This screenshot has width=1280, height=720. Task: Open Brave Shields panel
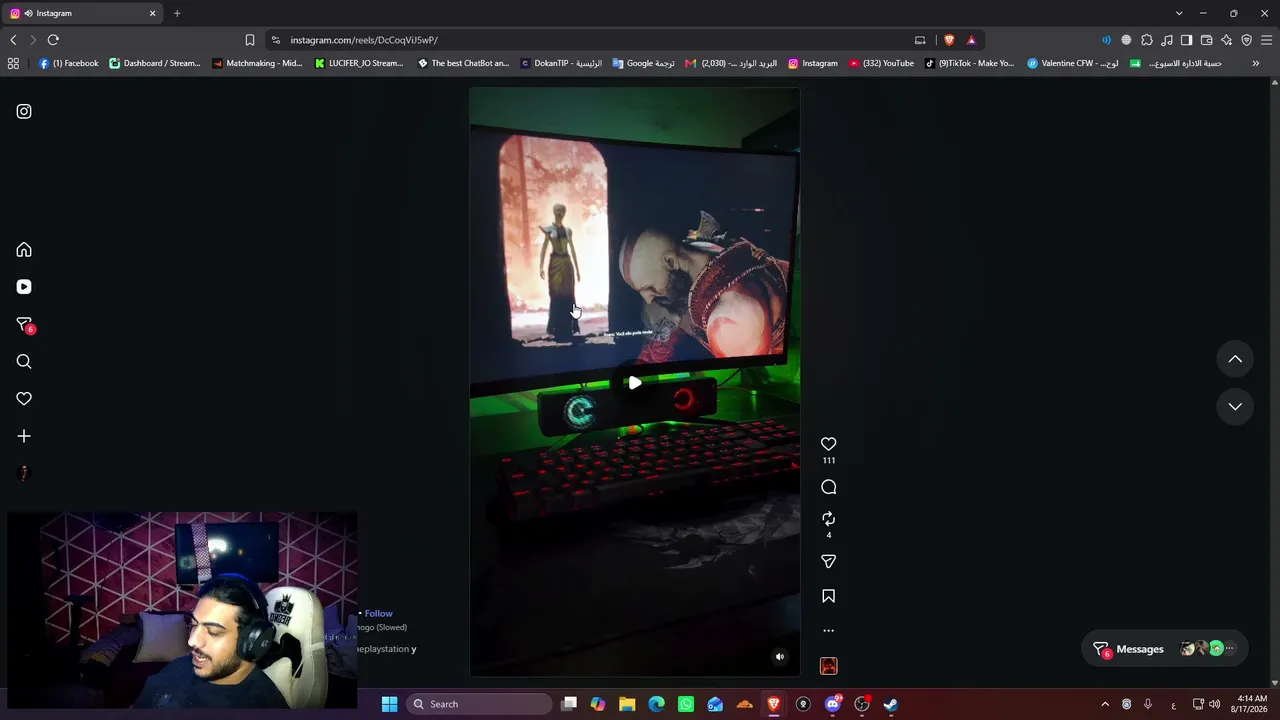[x=949, y=40]
